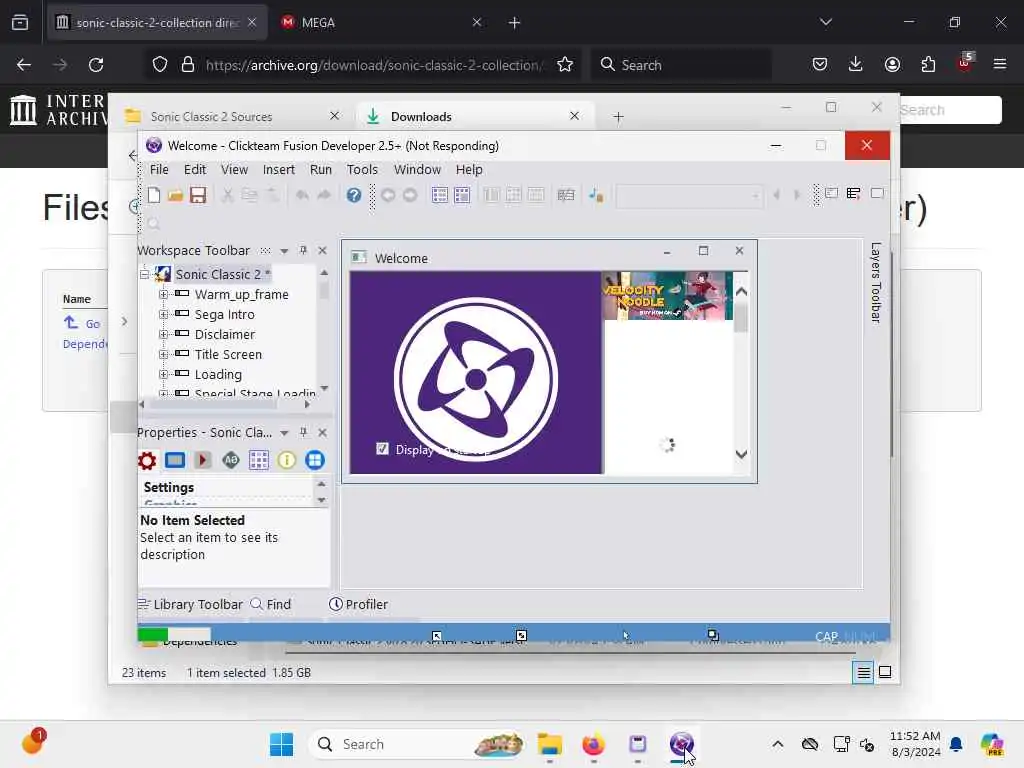1024x768 pixels.
Task: Expand the Sega Intro tree node
Action: point(163,315)
